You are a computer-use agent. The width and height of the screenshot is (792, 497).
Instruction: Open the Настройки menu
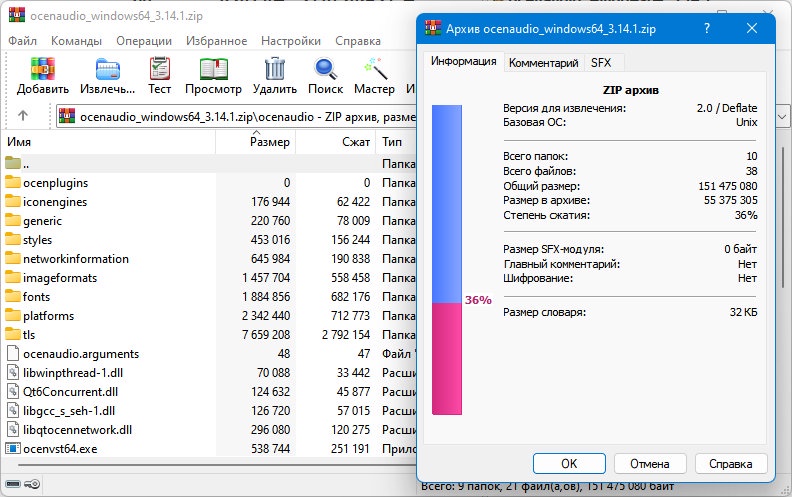click(x=291, y=41)
